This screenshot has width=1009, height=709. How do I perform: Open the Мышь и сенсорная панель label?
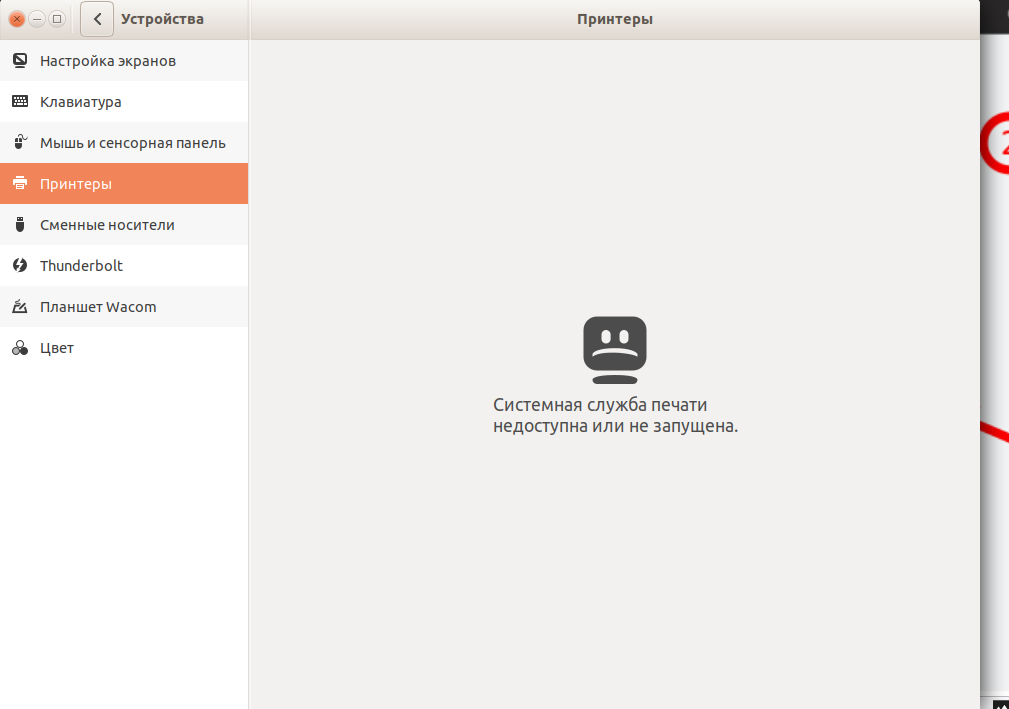coord(133,143)
